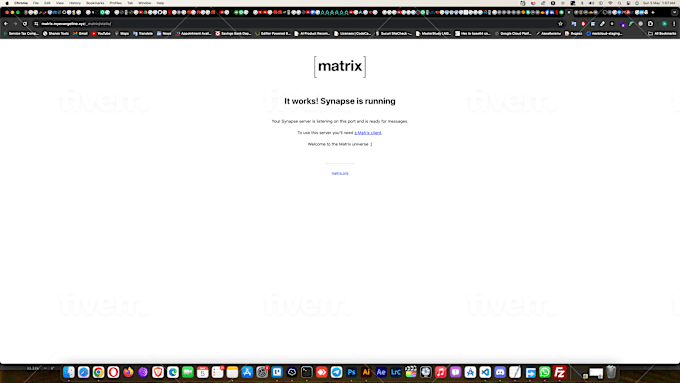Open Trello from the dock
The height and width of the screenshot is (383, 680).
277,372
